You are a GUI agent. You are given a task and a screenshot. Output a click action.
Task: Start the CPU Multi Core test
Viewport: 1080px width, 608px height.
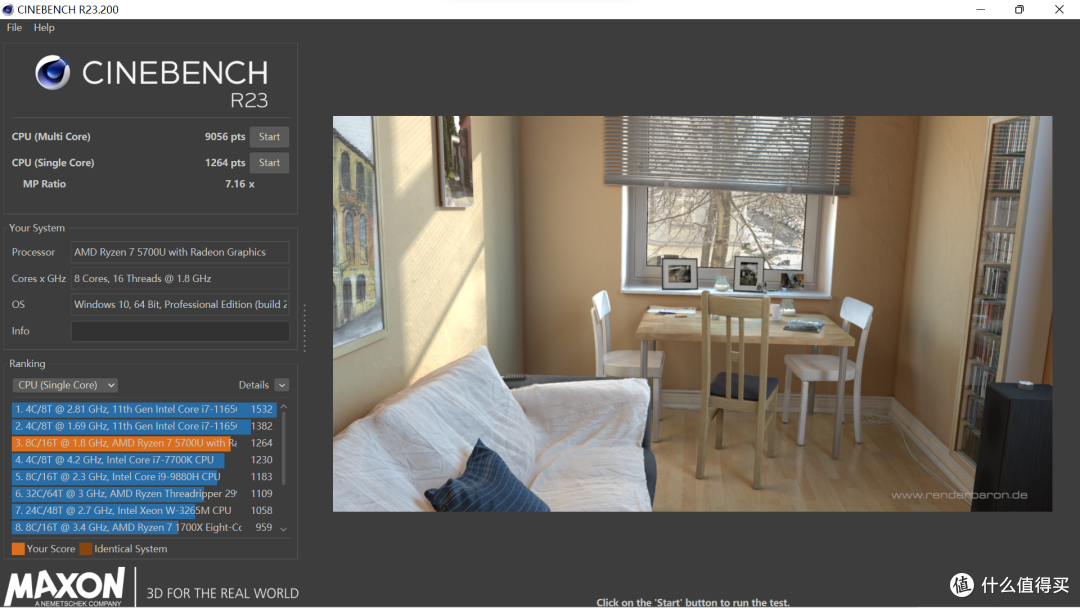point(269,136)
